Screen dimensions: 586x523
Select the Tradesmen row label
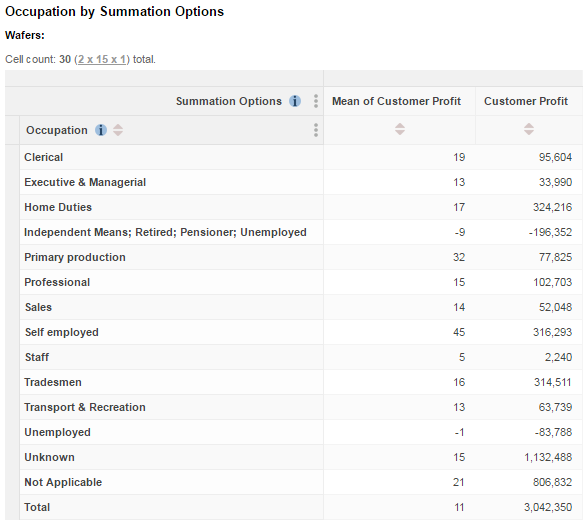coord(53,382)
